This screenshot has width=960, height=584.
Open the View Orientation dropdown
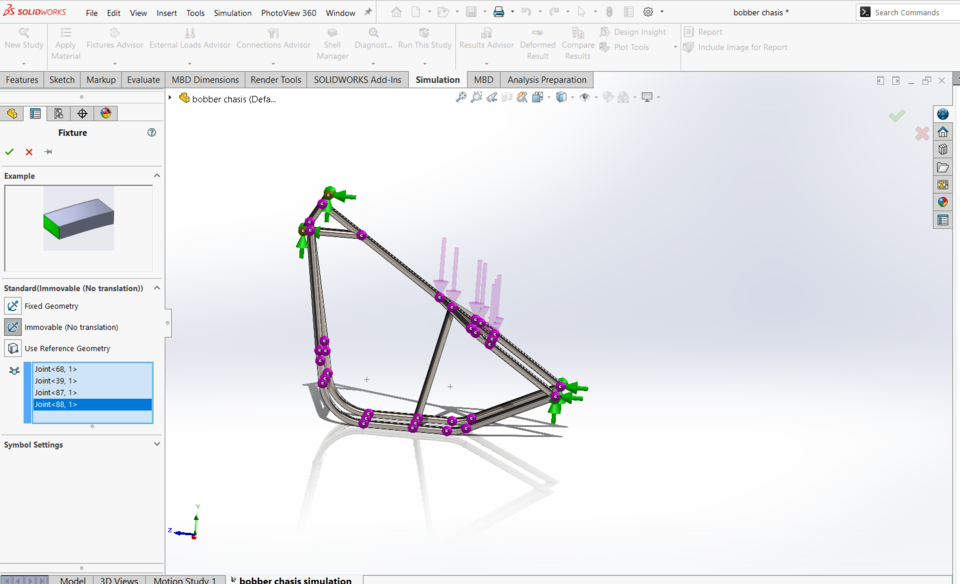pyautogui.click(x=574, y=97)
